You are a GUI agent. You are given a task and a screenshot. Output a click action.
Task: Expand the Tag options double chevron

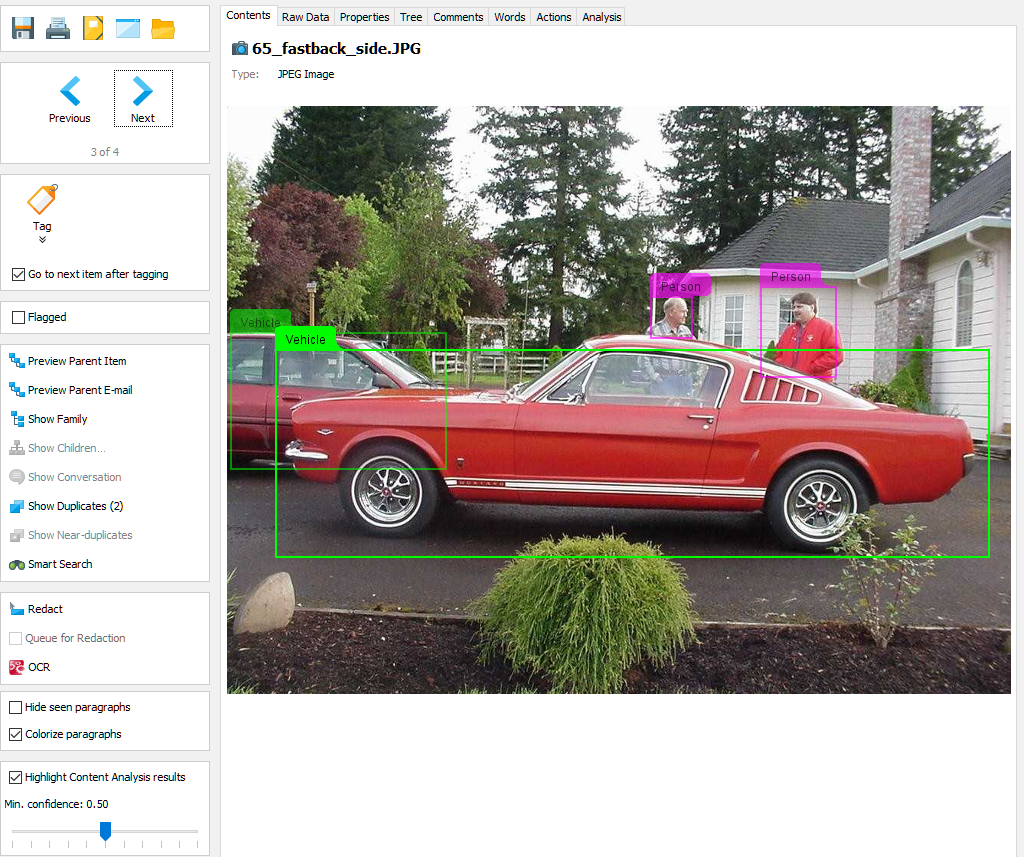click(42, 240)
